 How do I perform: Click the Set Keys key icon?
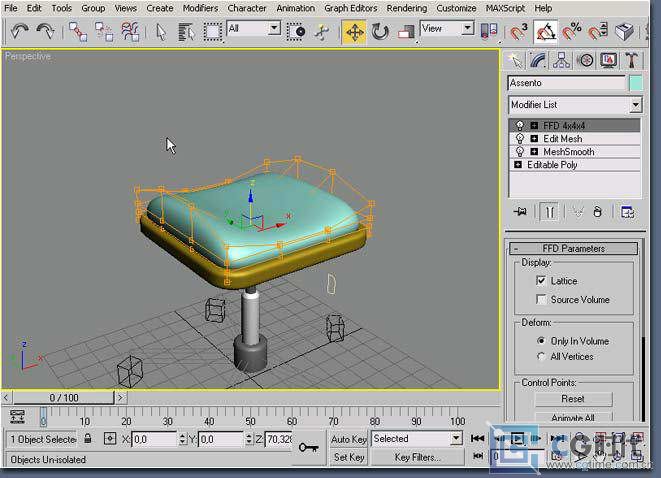pos(309,448)
